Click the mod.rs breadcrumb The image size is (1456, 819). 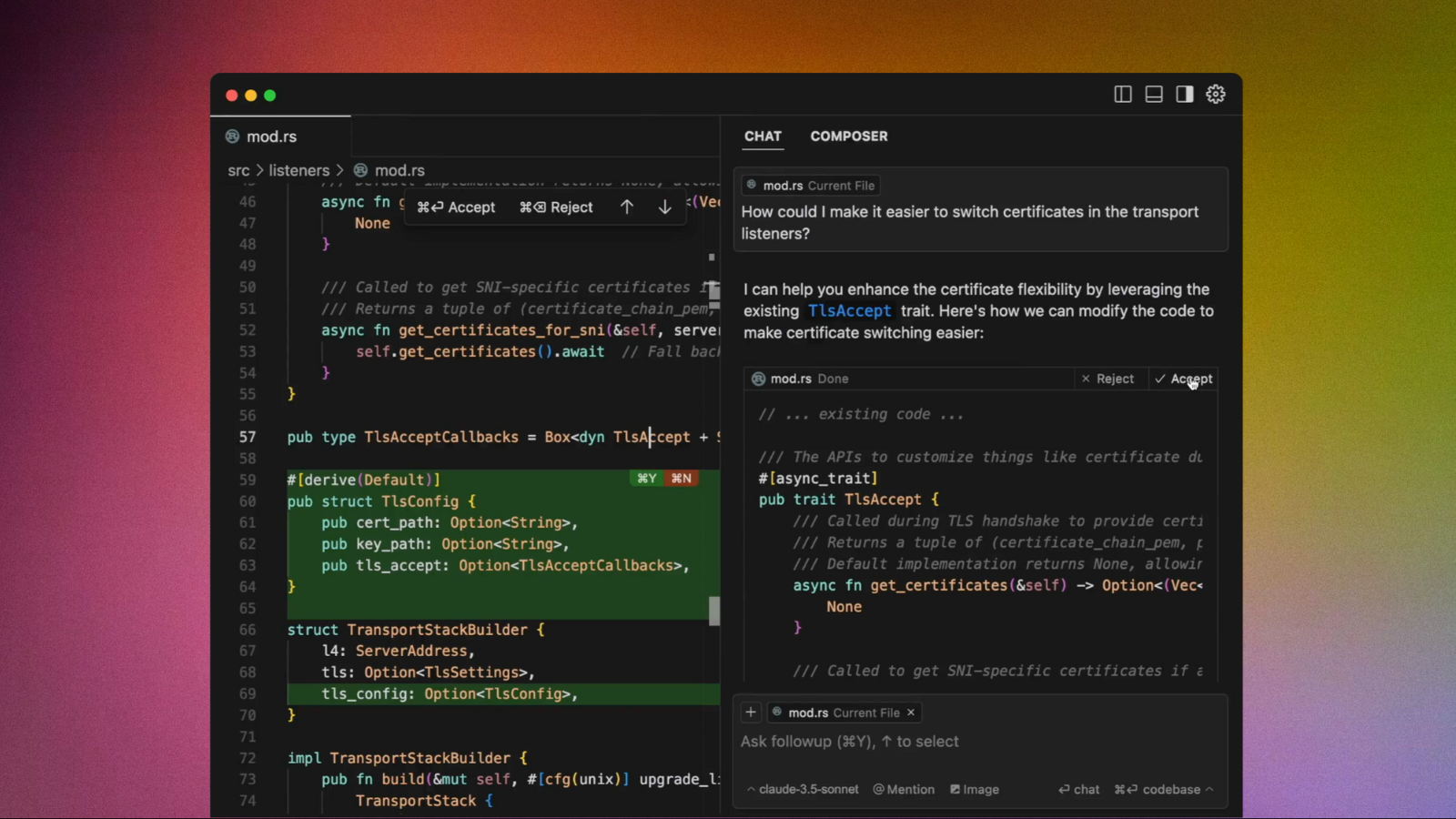coord(389,170)
